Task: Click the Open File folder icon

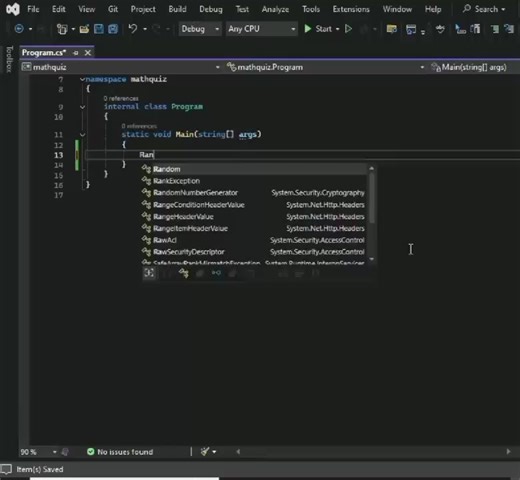Action: (84, 29)
